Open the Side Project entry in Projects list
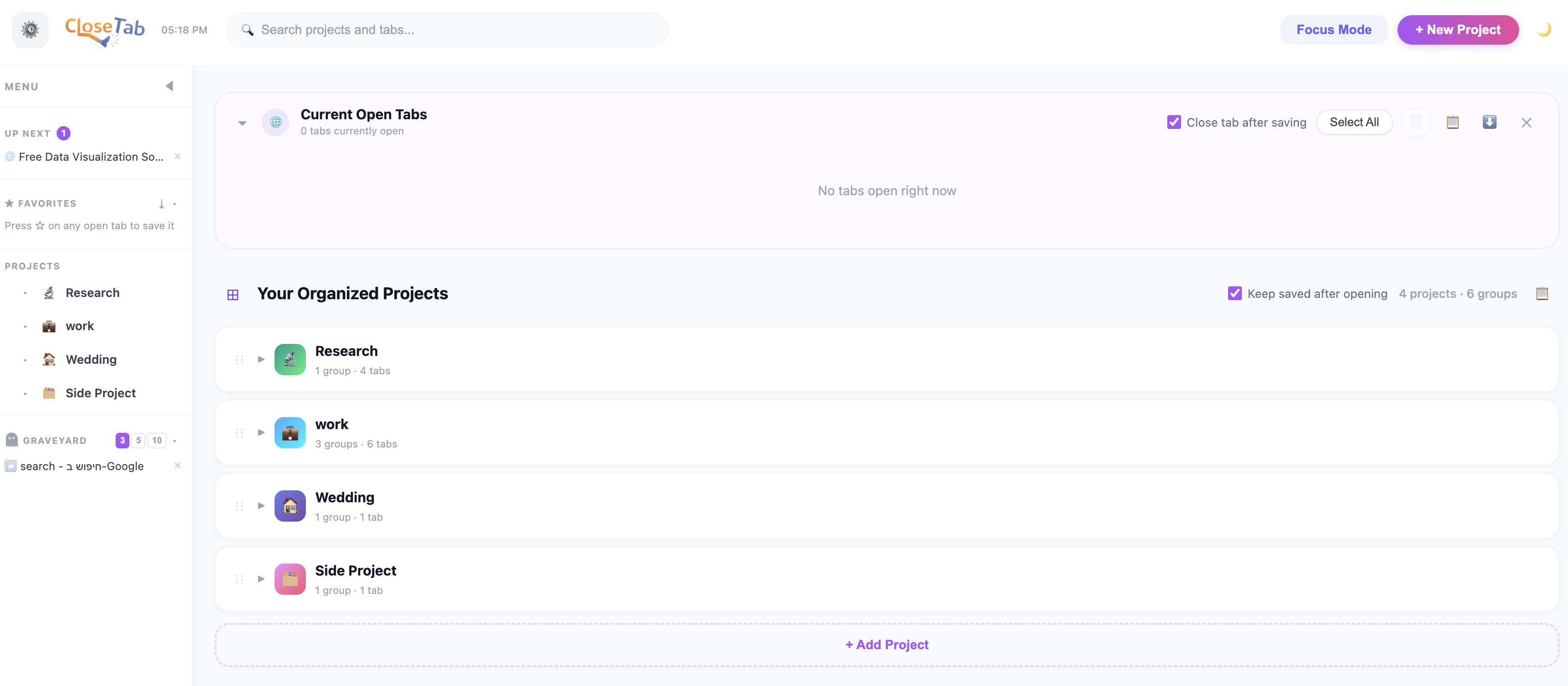Viewport: 1568px width, 686px height. click(x=100, y=393)
